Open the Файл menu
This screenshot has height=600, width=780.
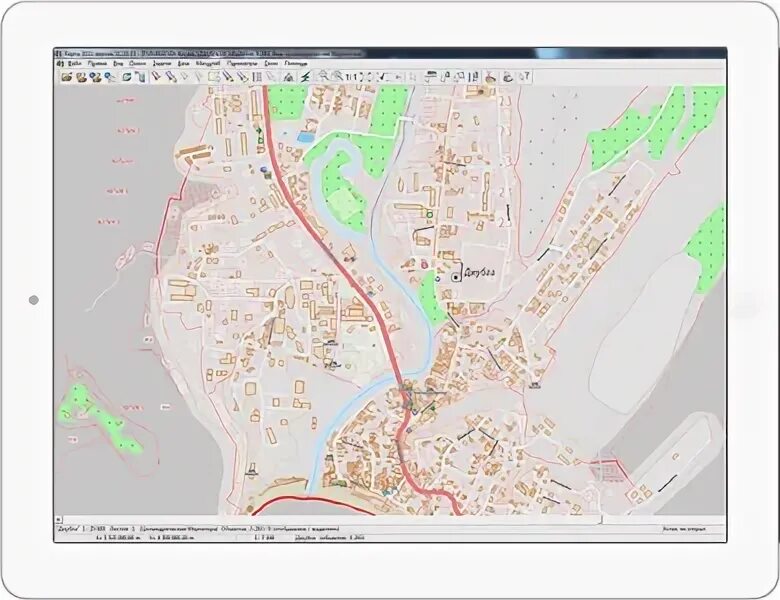[x=75, y=64]
